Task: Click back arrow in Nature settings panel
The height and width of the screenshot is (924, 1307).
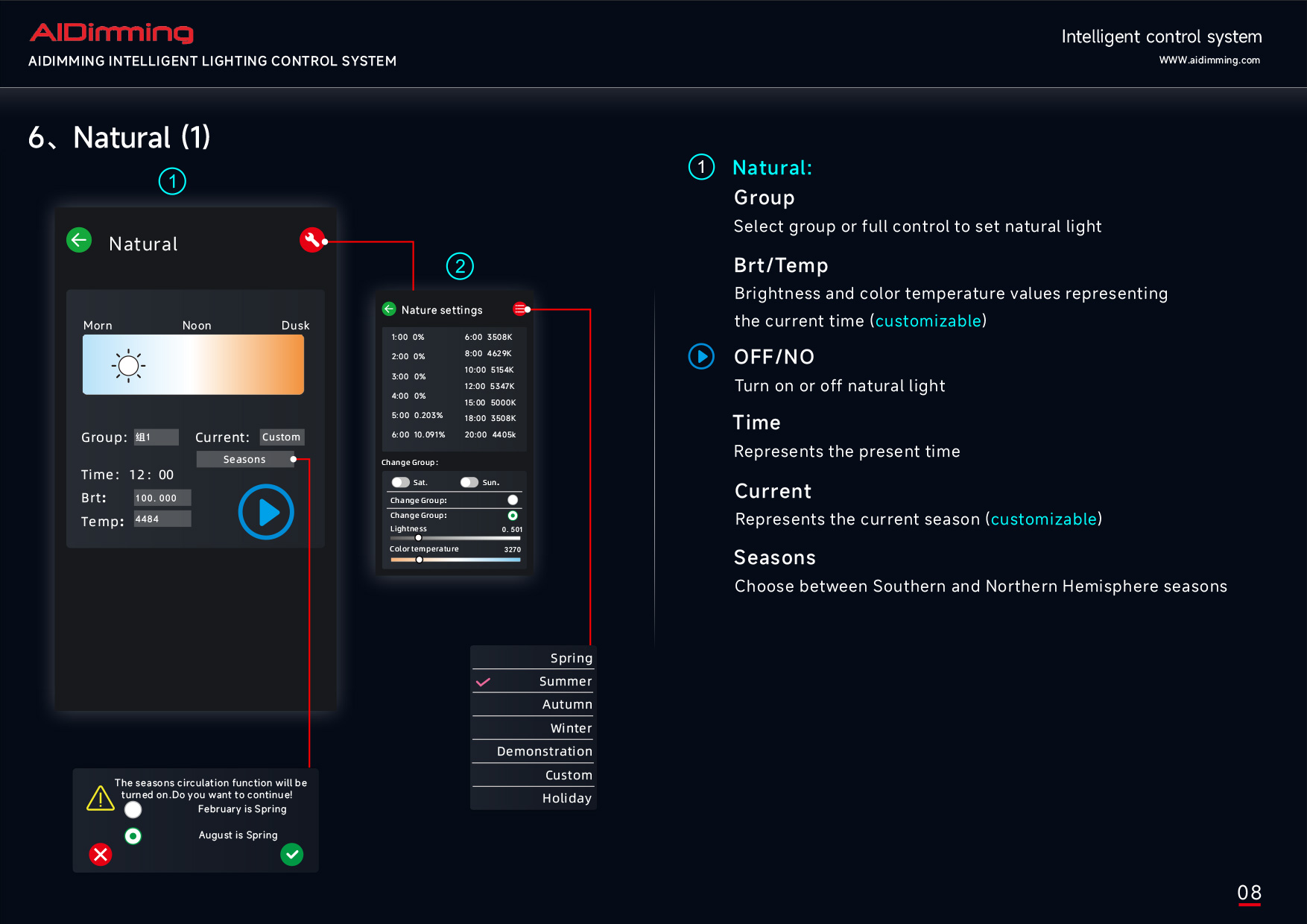Action: click(x=389, y=309)
